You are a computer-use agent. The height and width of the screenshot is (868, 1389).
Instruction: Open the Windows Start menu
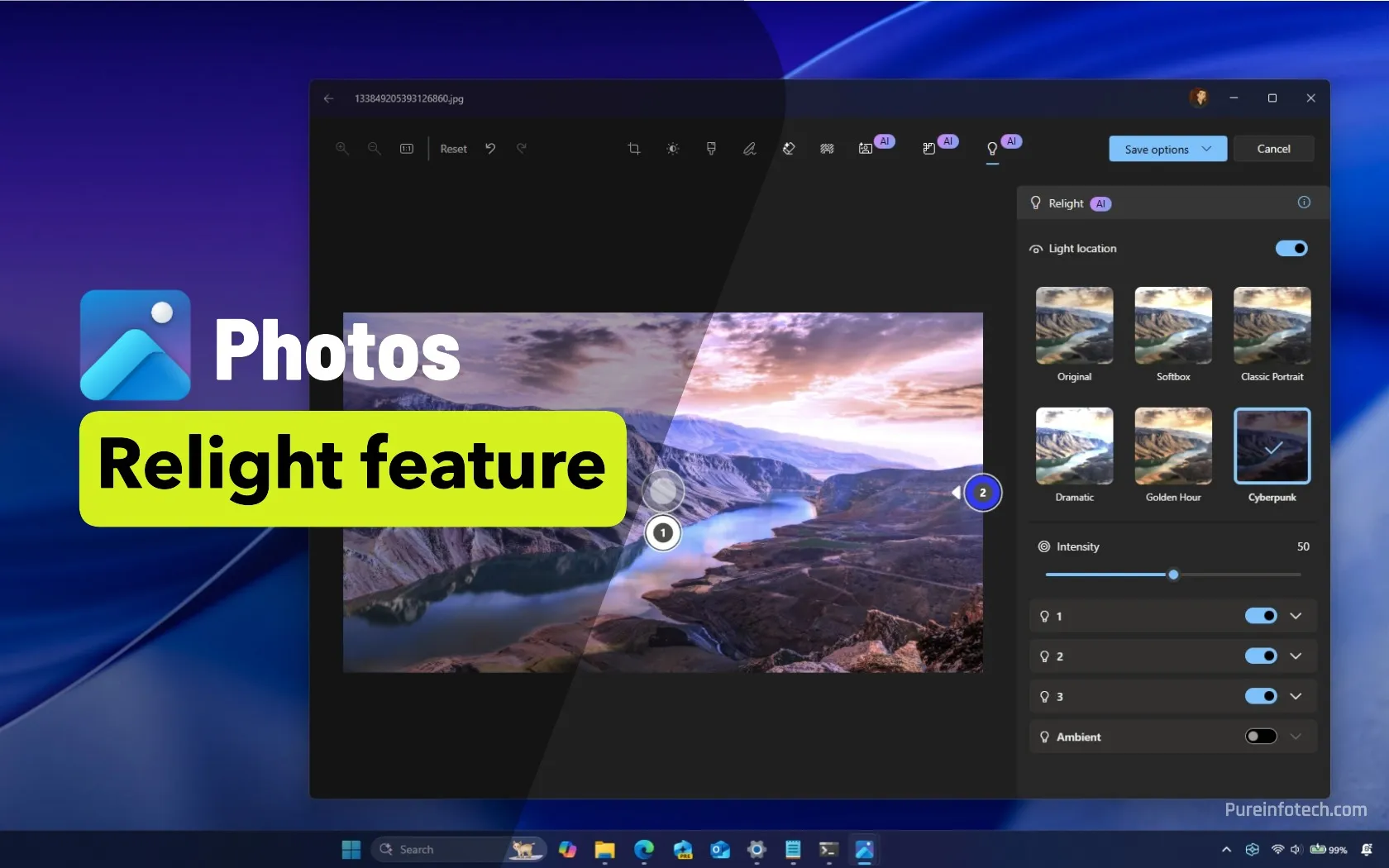[351, 849]
